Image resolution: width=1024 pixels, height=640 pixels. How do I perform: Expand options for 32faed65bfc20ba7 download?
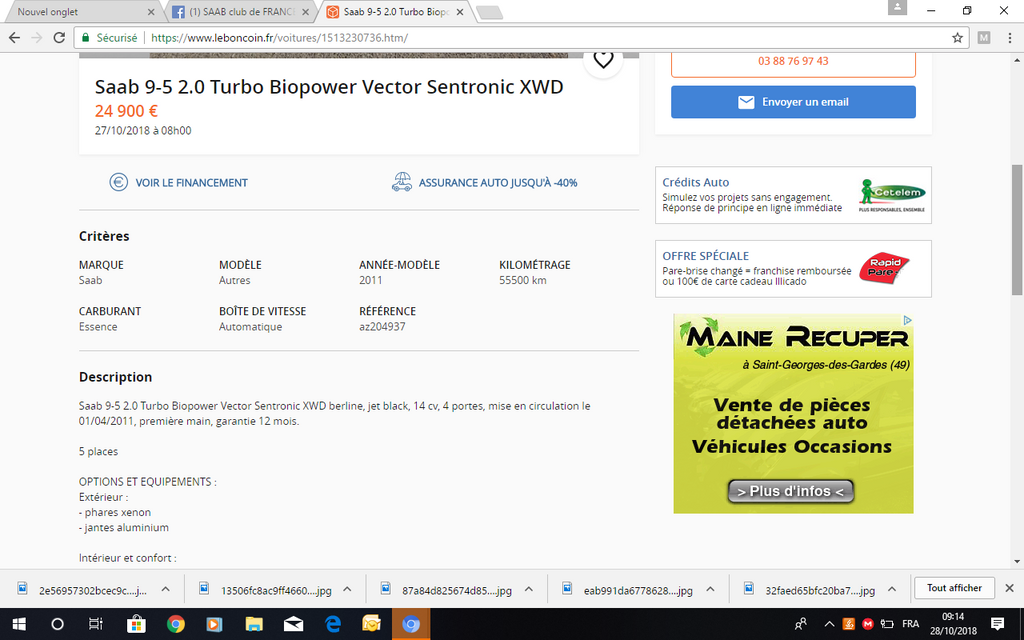[x=892, y=589]
